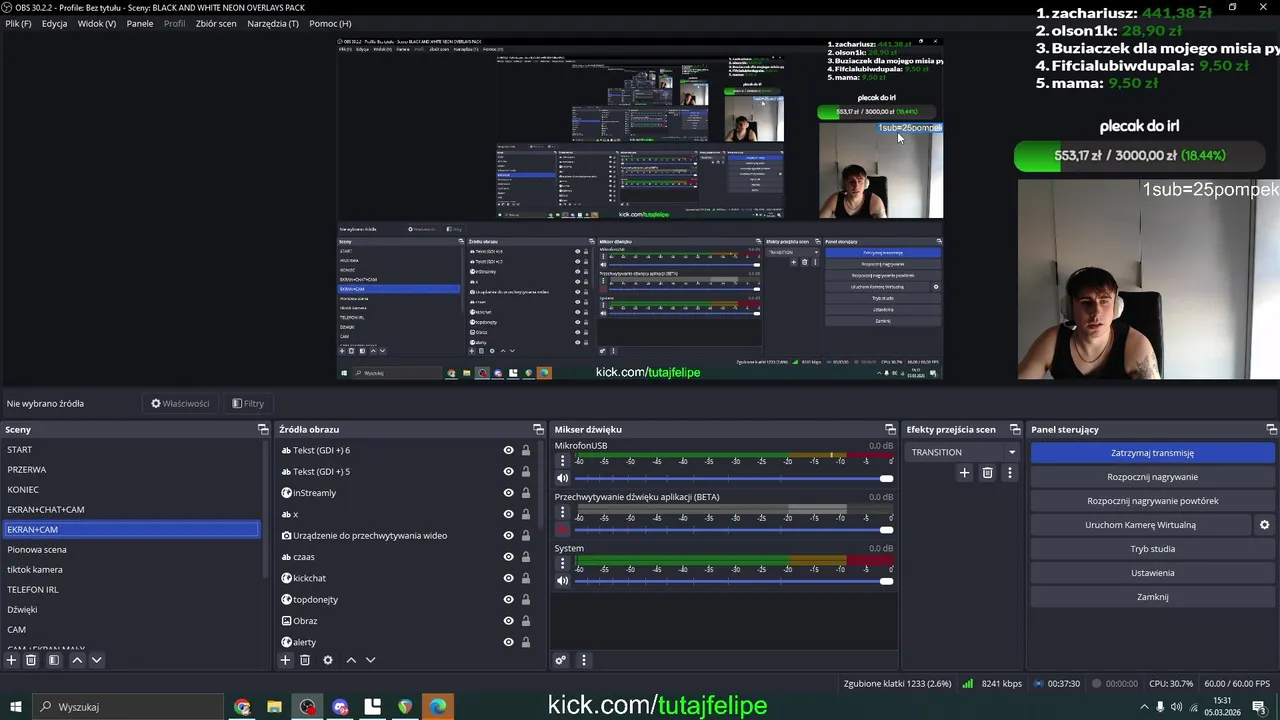This screenshot has width=1280, height=720.
Task: Toggle visibility of czaas source
Action: pyautogui.click(x=508, y=557)
